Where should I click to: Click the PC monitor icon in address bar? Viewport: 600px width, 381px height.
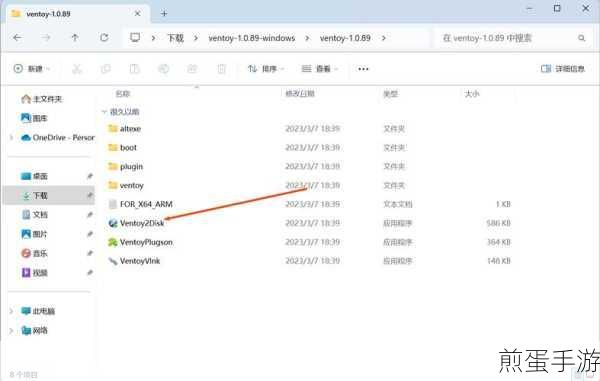[x=135, y=37]
